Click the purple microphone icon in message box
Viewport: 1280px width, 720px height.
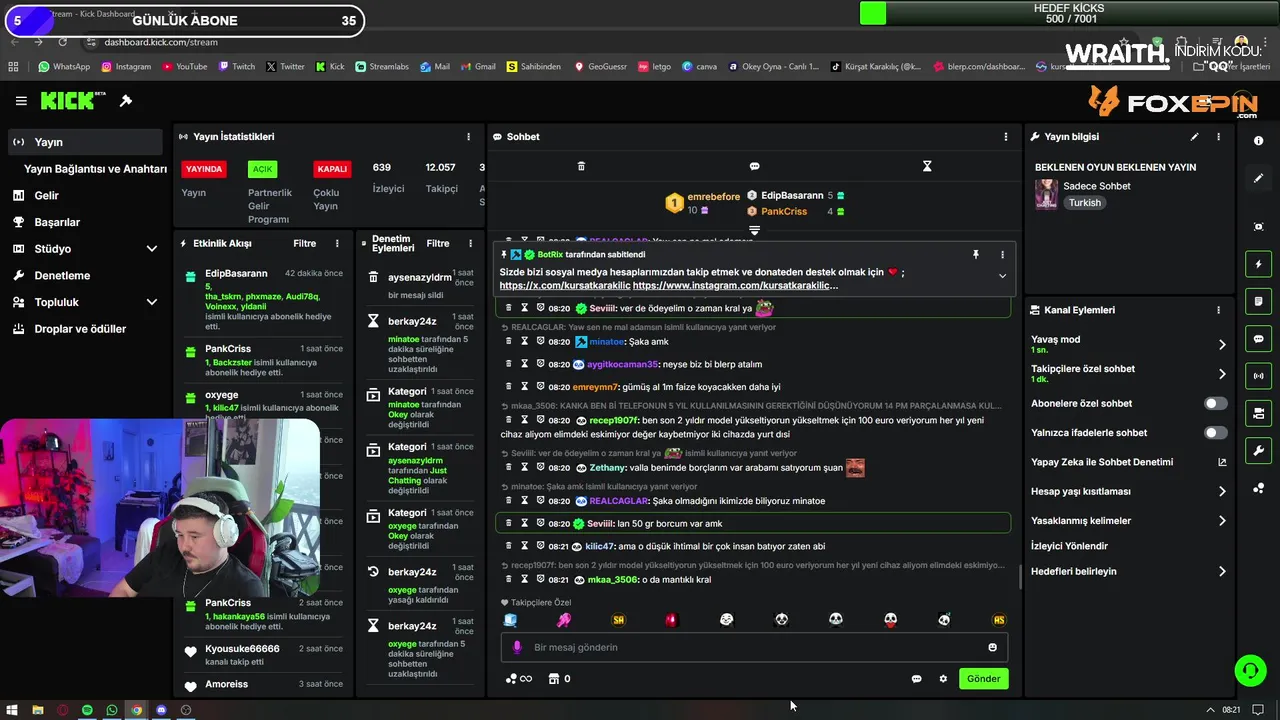pos(517,648)
